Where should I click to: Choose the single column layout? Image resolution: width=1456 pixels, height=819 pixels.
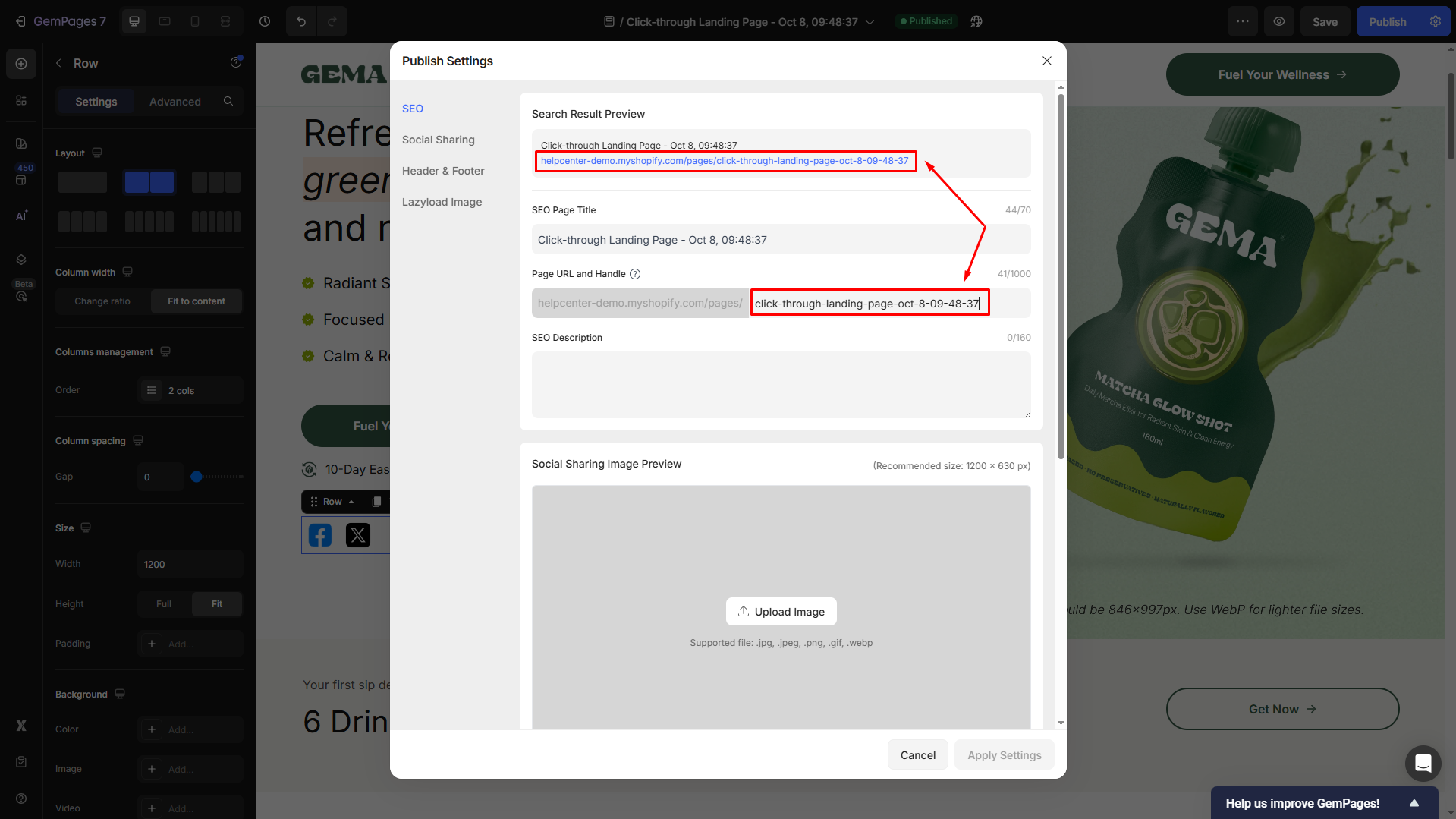click(83, 182)
